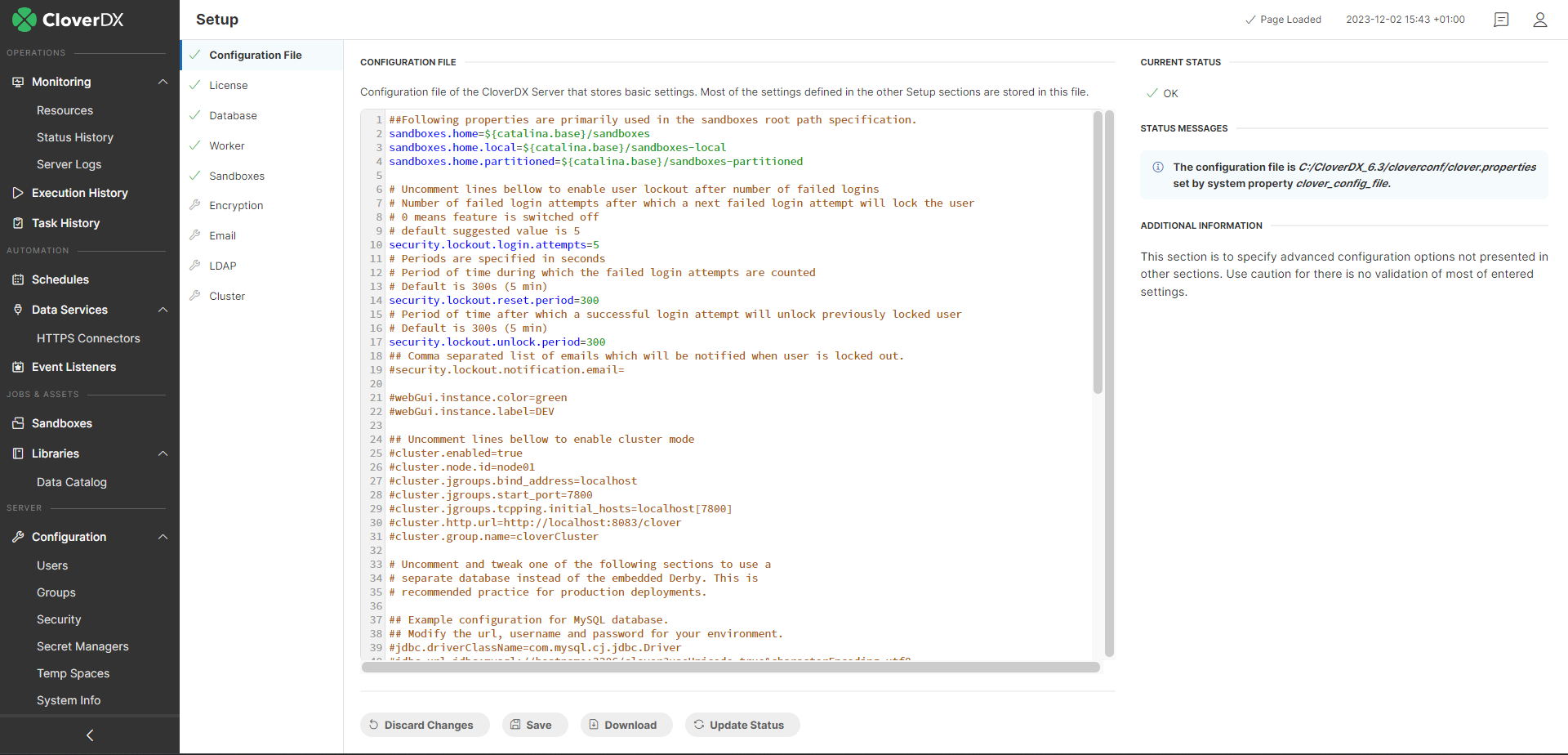
Task: Click the Event Listeners icon
Action: [x=18, y=367]
